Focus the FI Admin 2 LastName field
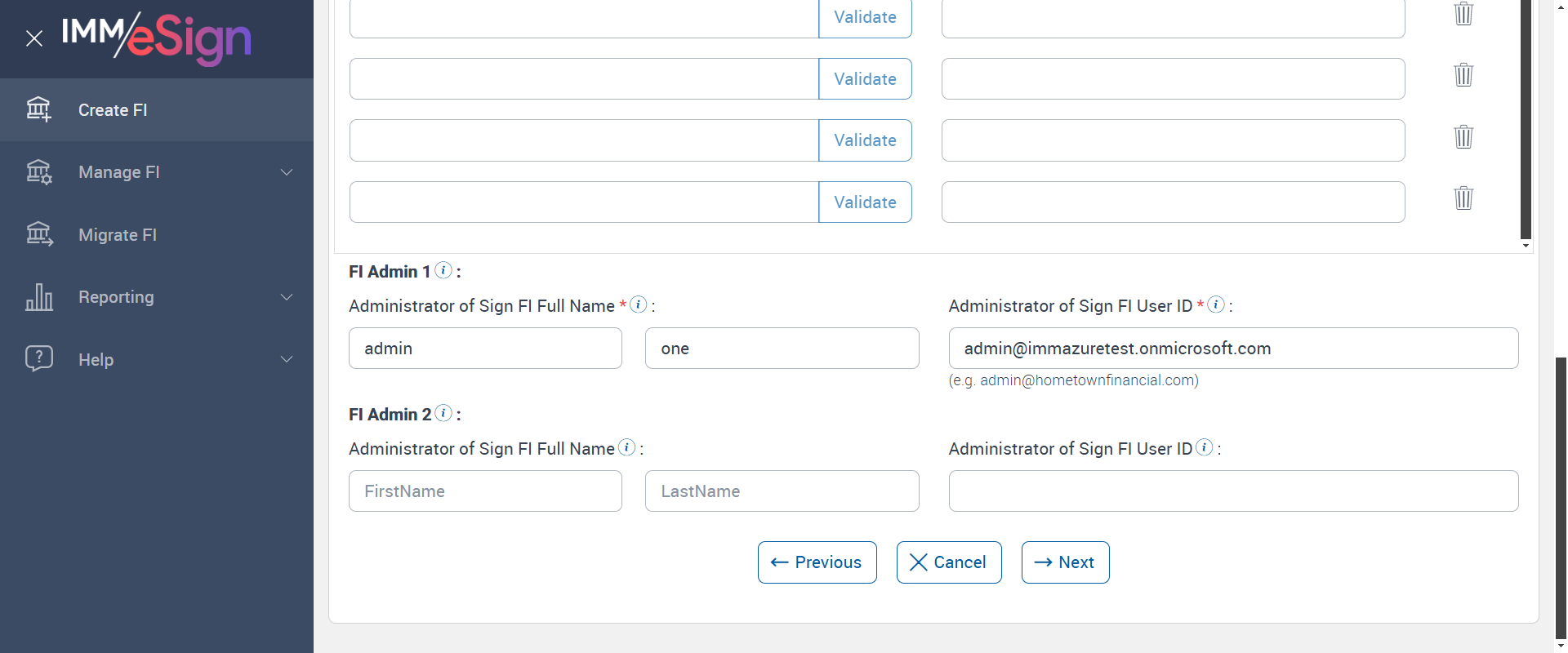 pos(782,491)
